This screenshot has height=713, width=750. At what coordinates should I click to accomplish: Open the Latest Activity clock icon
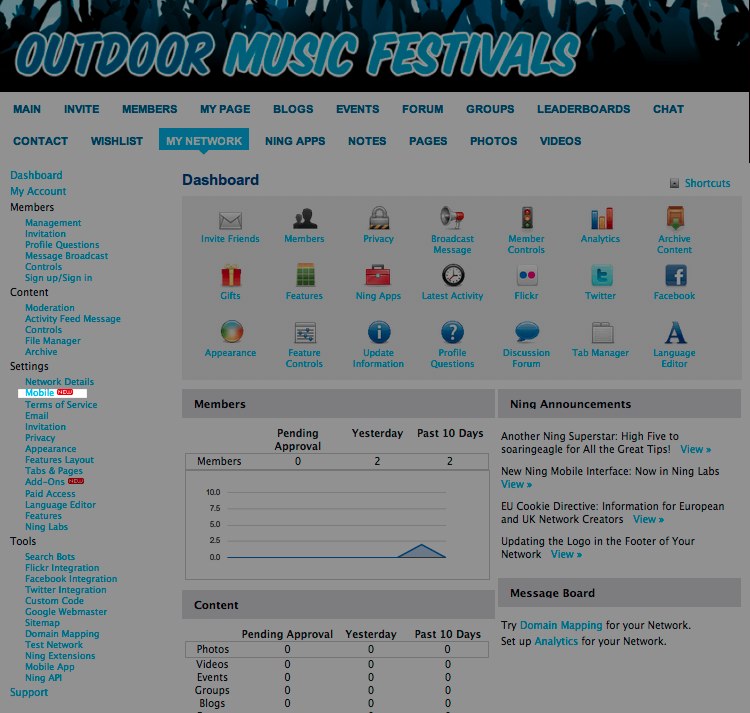click(452, 275)
